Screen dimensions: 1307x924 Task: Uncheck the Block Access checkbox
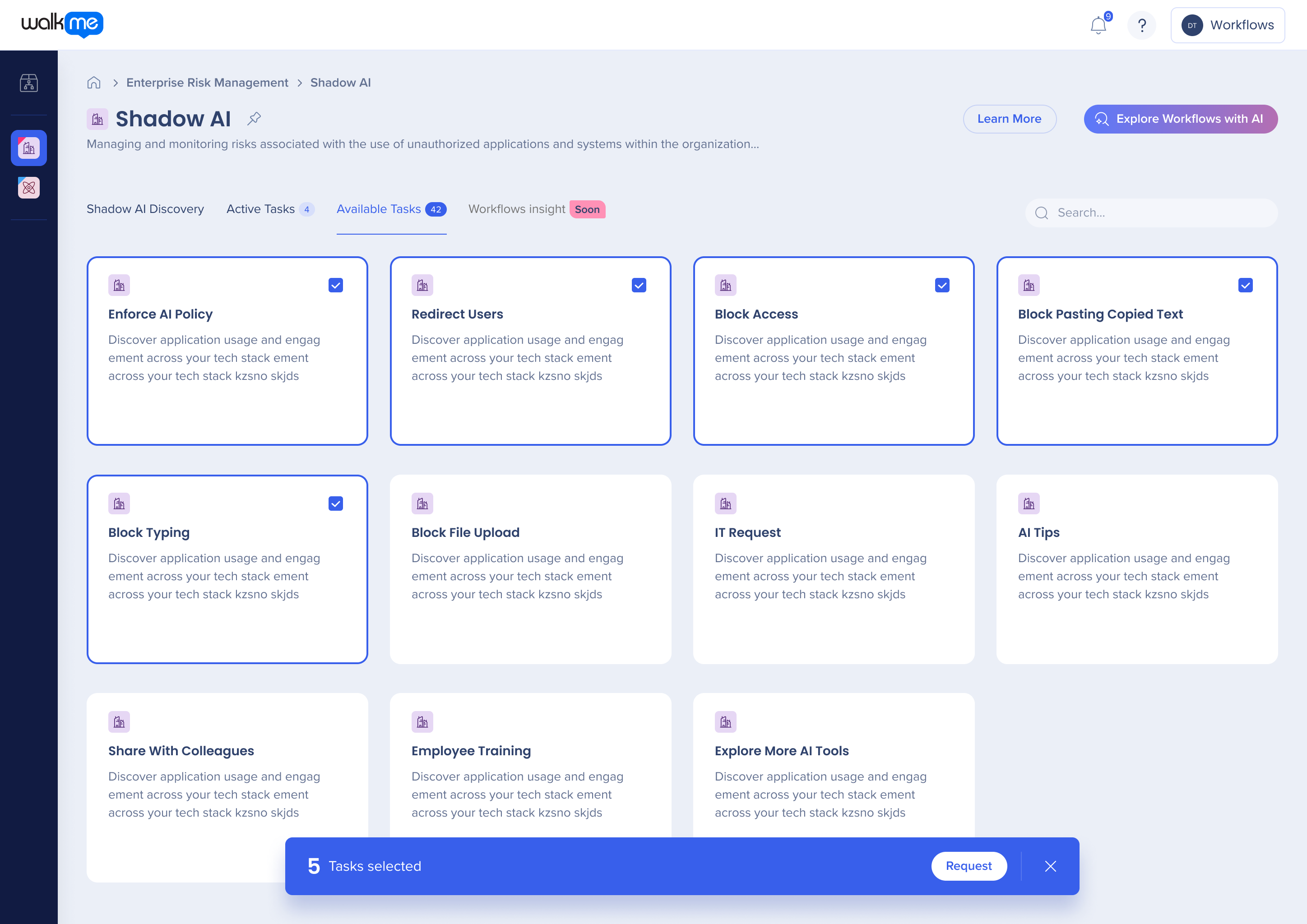(943, 285)
